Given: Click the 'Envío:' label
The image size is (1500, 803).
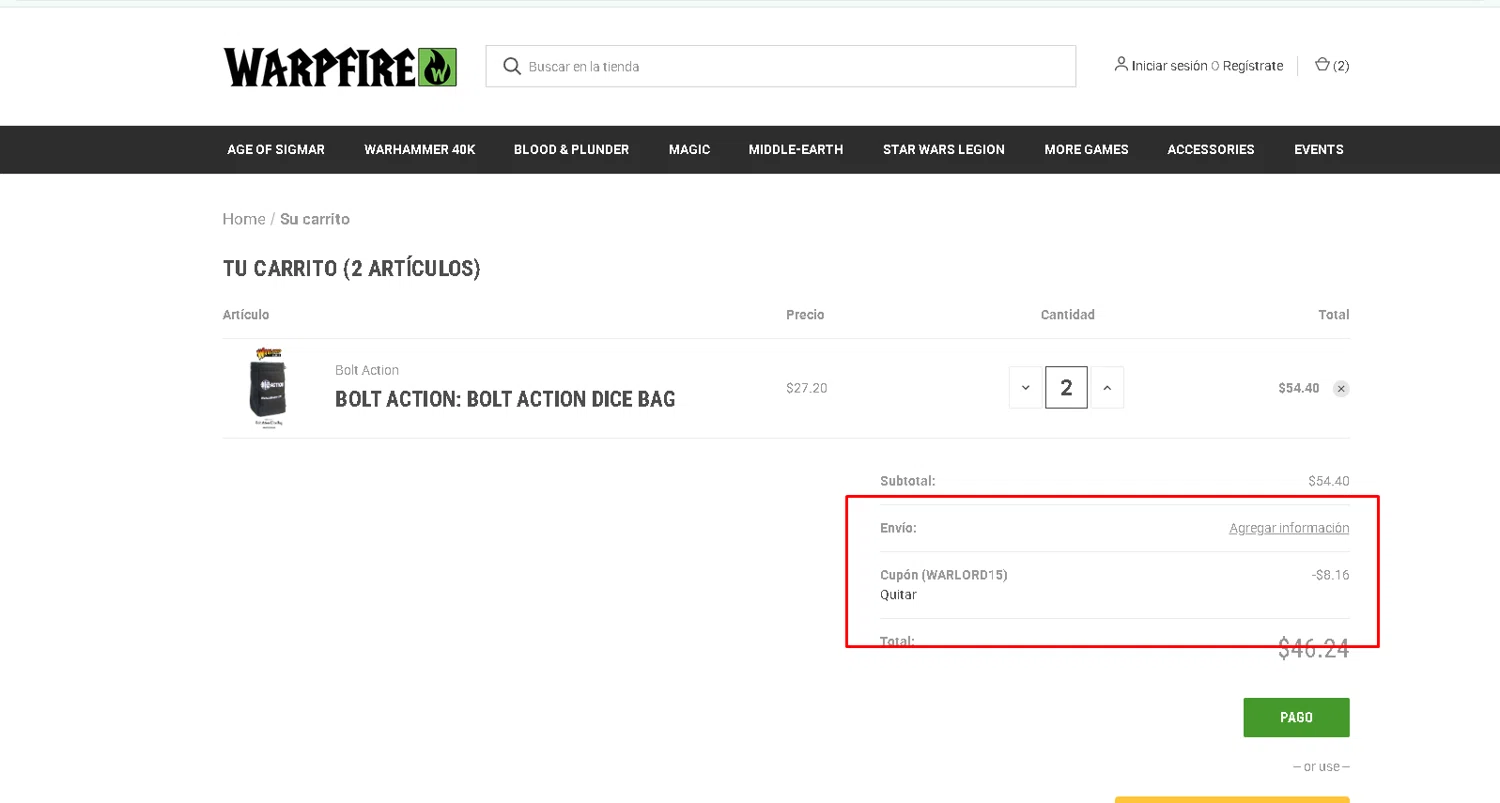Looking at the screenshot, I should [x=898, y=528].
